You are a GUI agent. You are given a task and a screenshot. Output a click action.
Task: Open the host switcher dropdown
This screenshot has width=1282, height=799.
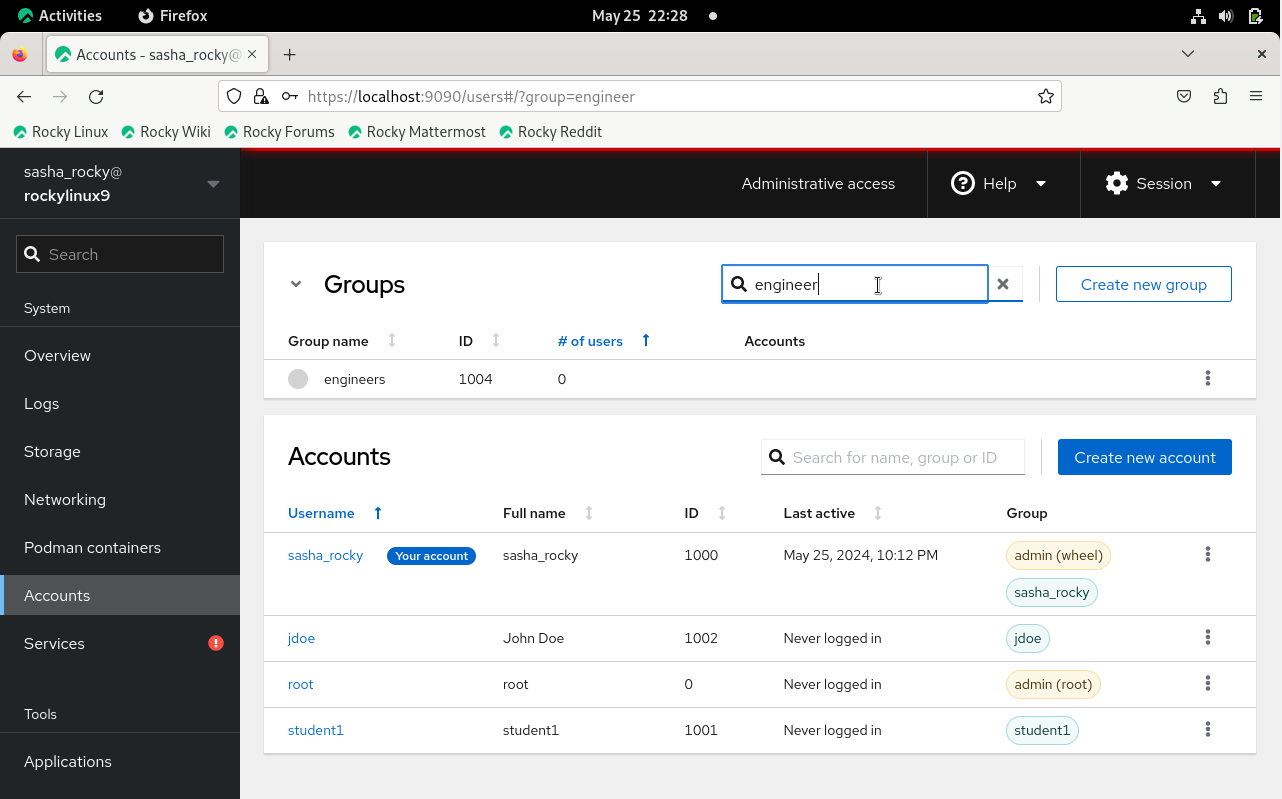(212, 183)
